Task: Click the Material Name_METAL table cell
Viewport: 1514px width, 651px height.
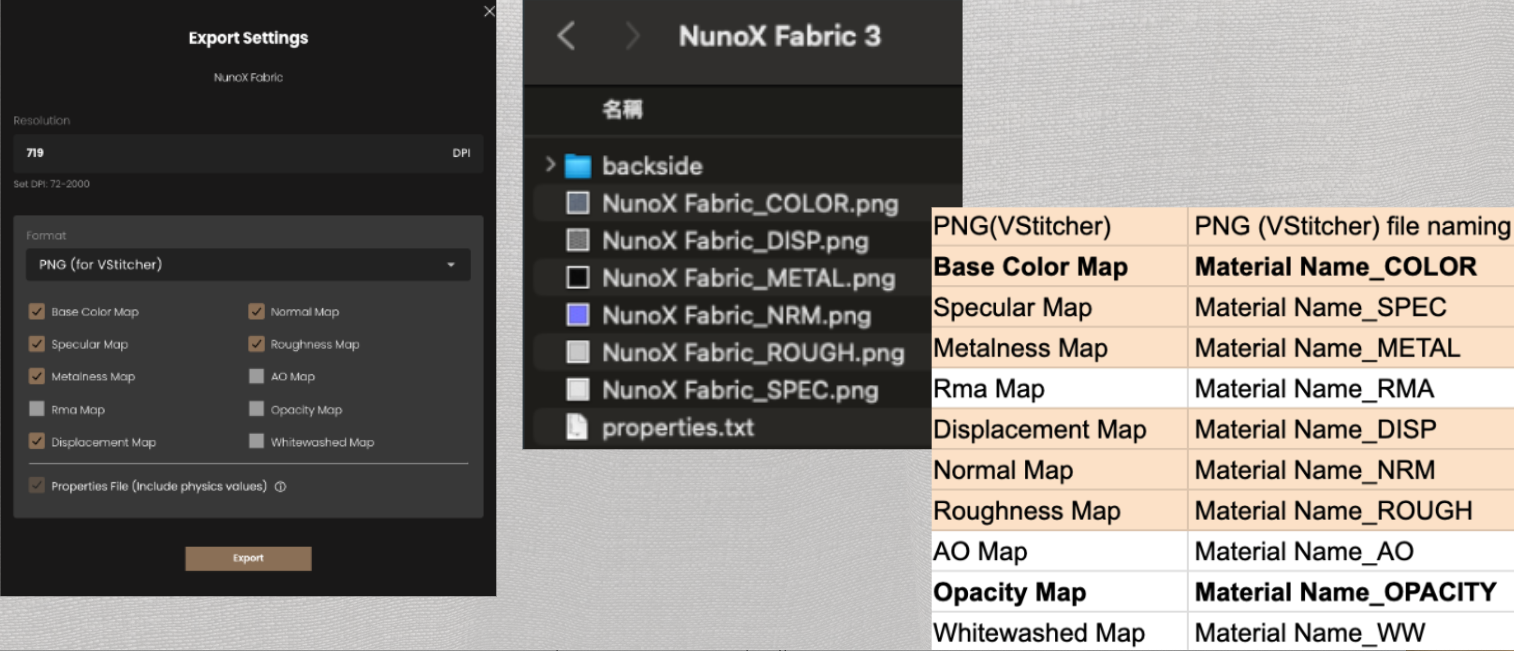Action: click(x=1351, y=349)
